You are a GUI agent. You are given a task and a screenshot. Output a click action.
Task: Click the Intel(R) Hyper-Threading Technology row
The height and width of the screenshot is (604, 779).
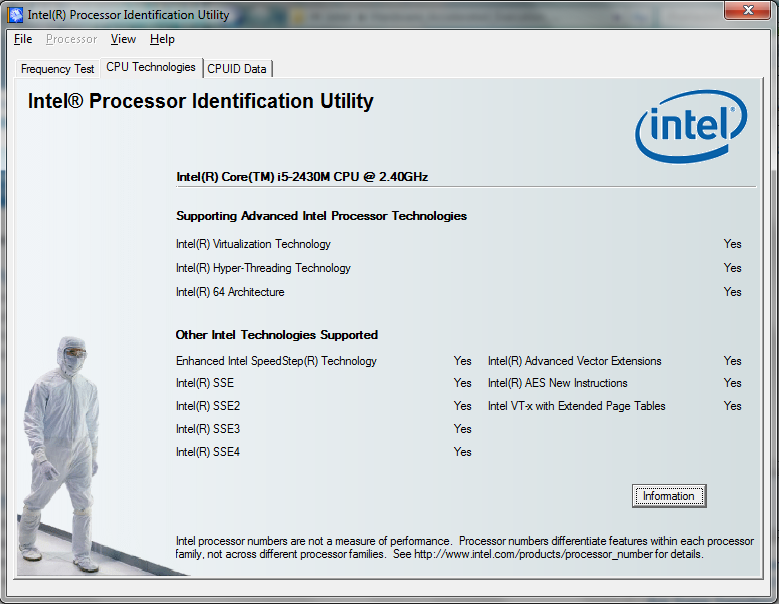click(x=459, y=268)
